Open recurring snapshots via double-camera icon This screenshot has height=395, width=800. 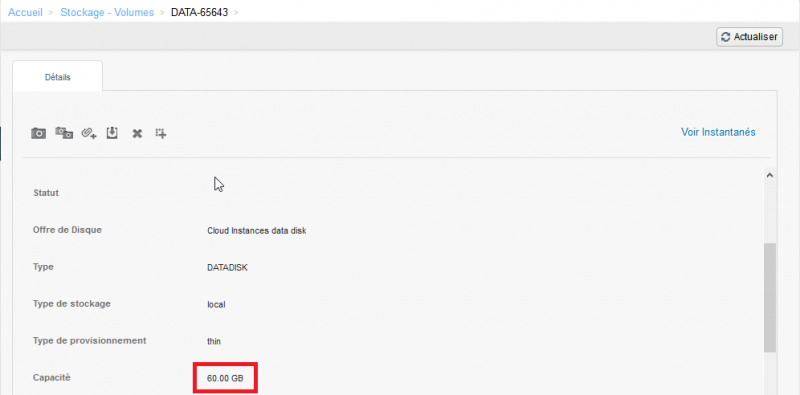click(64, 133)
